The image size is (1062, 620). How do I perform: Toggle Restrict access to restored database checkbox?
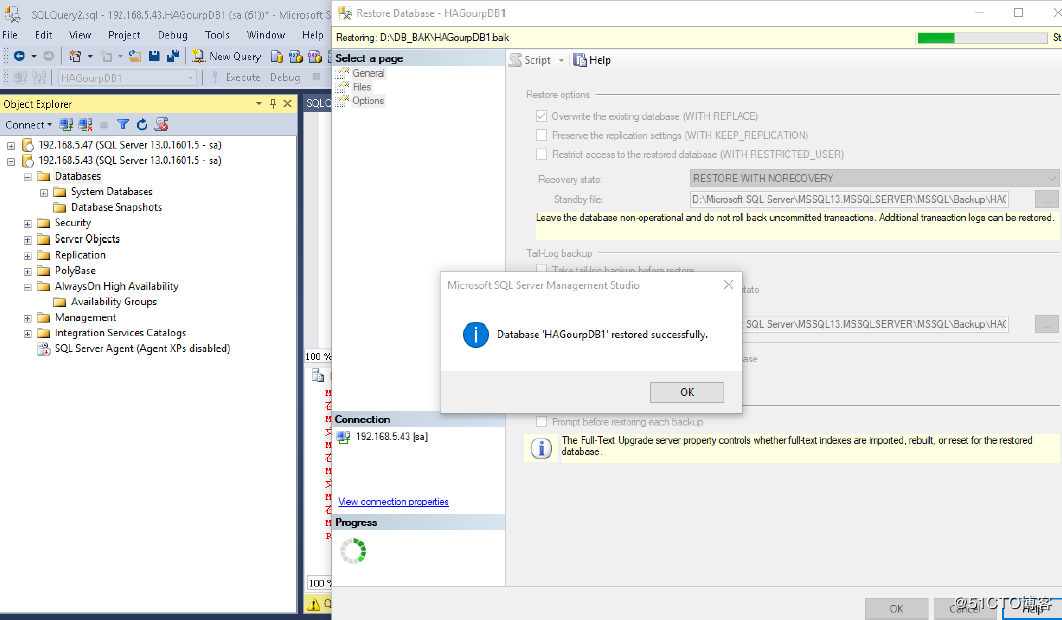click(x=541, y=154)
